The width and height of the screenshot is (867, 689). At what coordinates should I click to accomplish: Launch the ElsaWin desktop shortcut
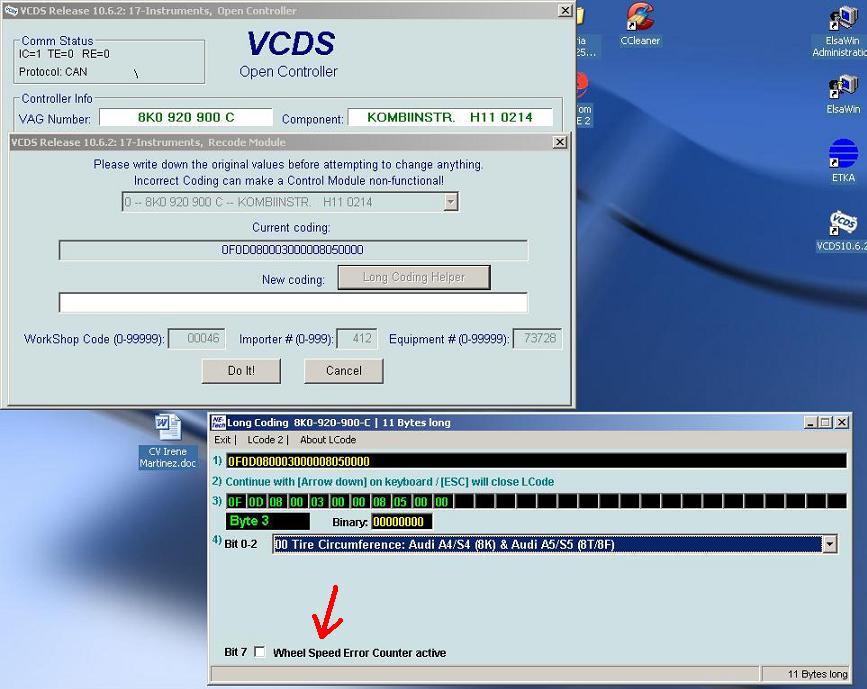[x=843, y=94]
